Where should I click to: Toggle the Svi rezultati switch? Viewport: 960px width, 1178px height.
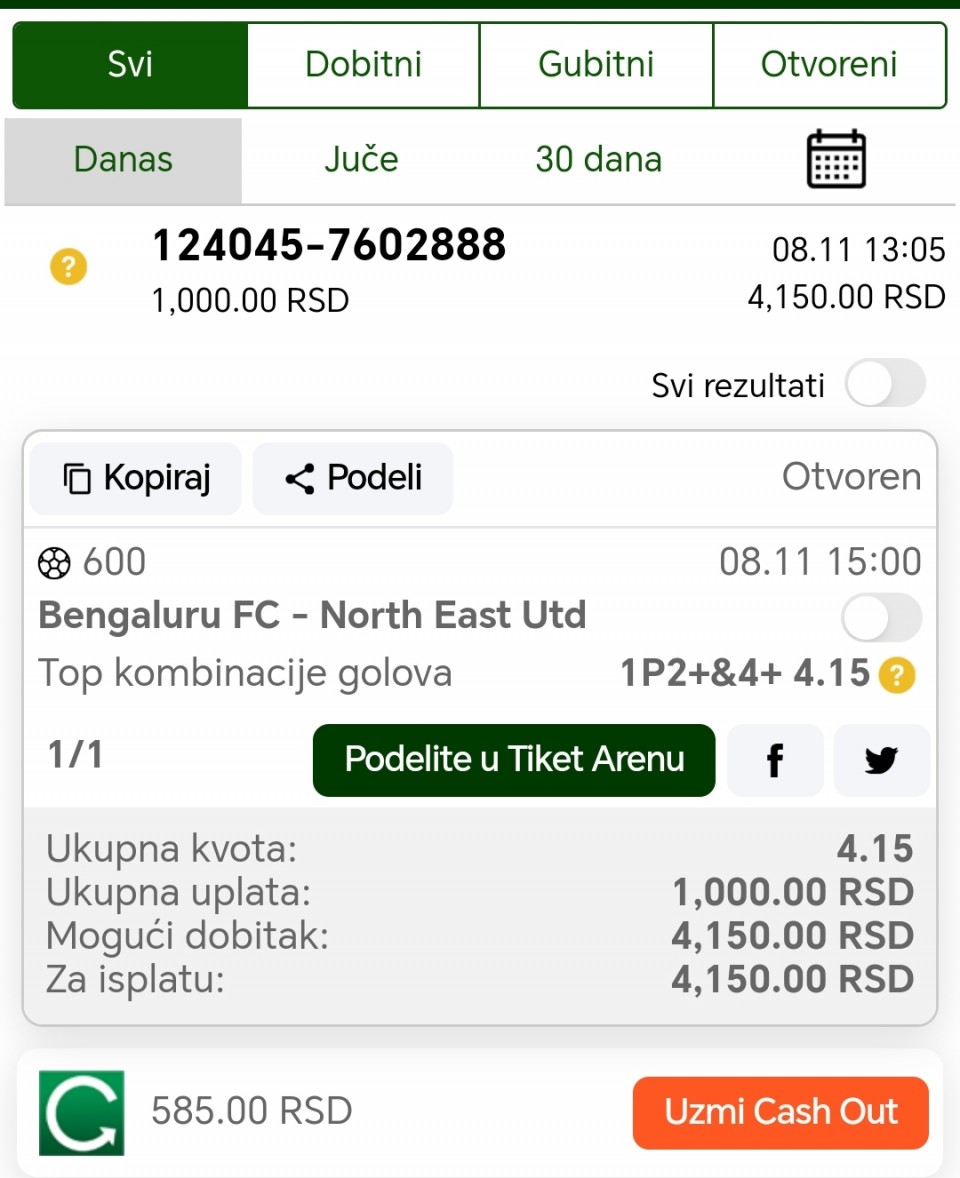(885, 384)
